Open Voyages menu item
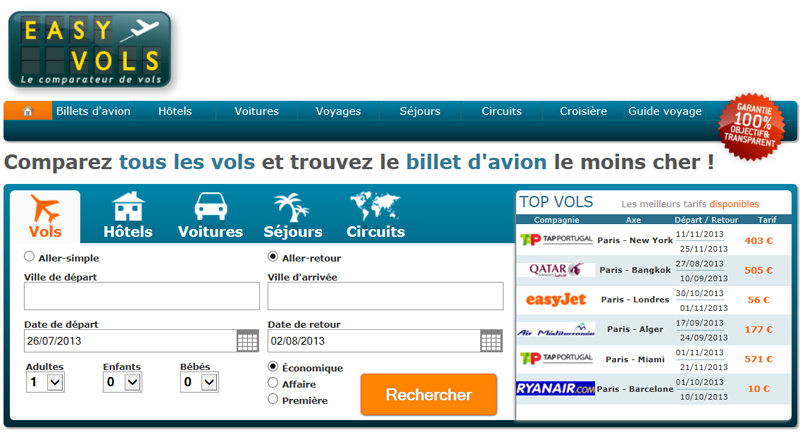 click(x=338, y=111)
